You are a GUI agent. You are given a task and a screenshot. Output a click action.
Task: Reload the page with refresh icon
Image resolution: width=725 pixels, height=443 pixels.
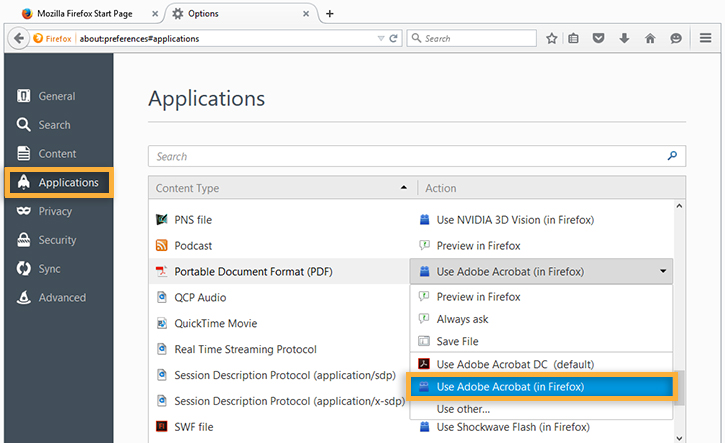coord(394,38)
